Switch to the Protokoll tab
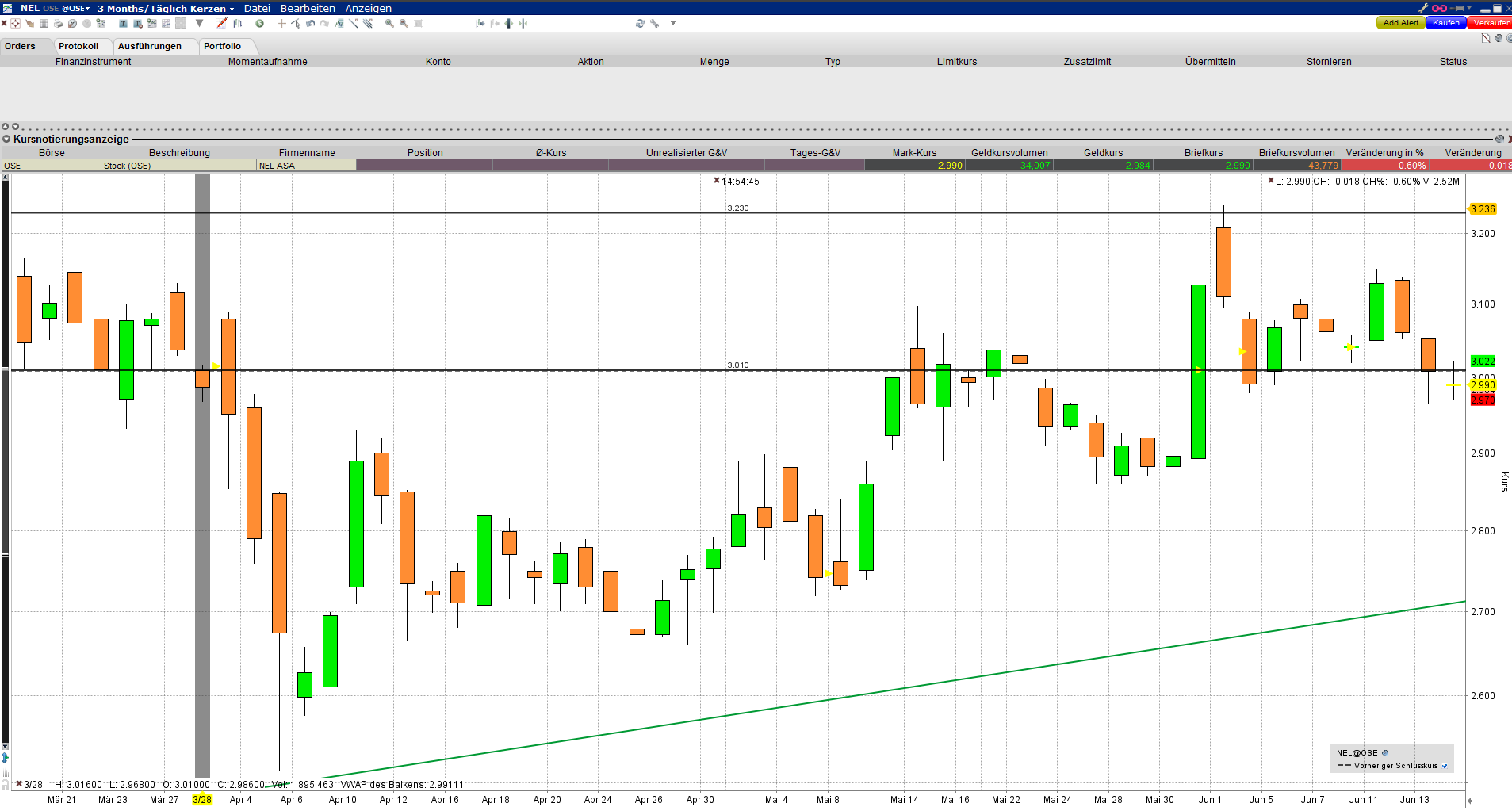The width and height of the screenshot is (1512, 811). (78, 46)
